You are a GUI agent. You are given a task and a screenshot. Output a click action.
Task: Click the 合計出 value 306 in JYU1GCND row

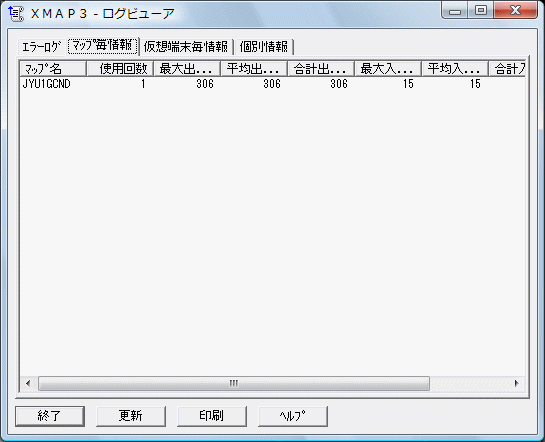[339, 84]
